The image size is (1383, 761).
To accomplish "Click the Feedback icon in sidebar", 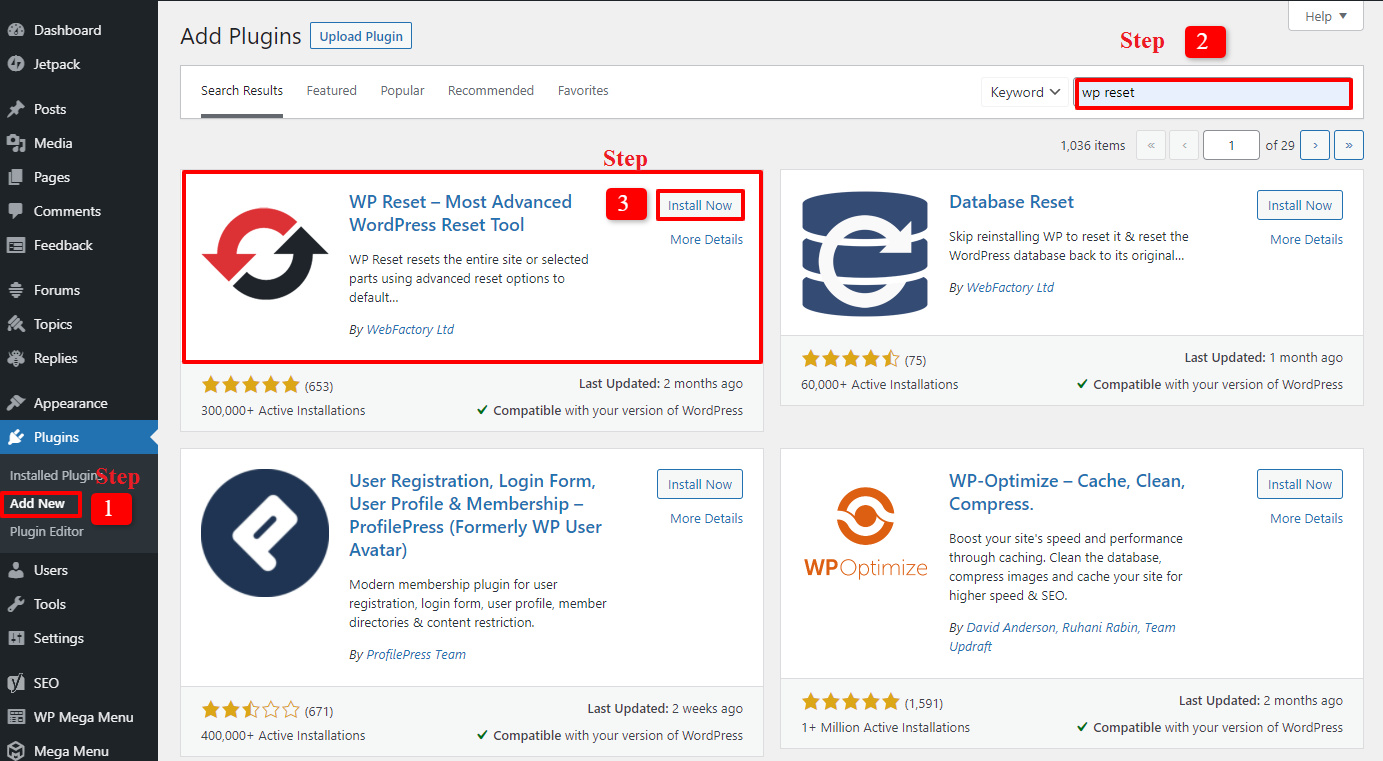I will pyautogui.click(x=16, y=245).
